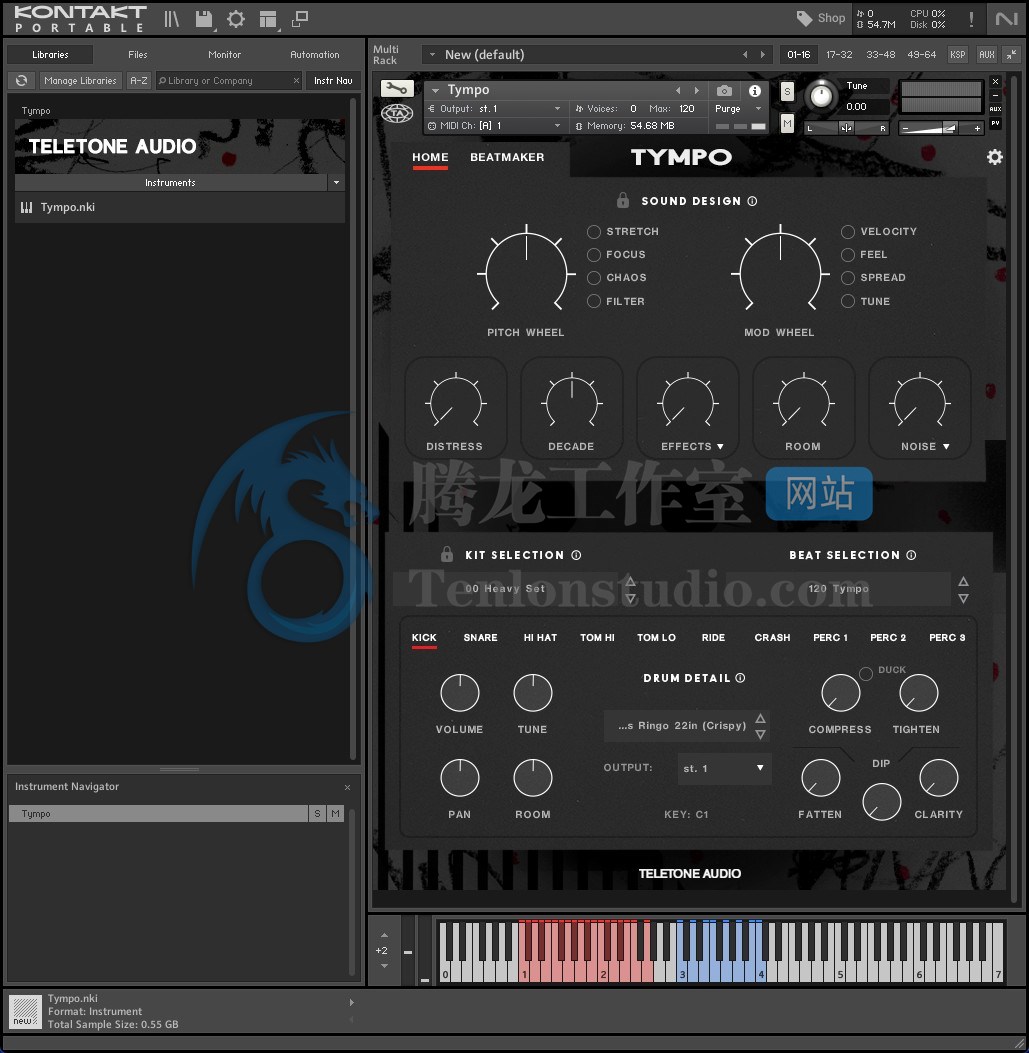Switch to the Monitor tab

pyautogui.click(x=224, y=54)
